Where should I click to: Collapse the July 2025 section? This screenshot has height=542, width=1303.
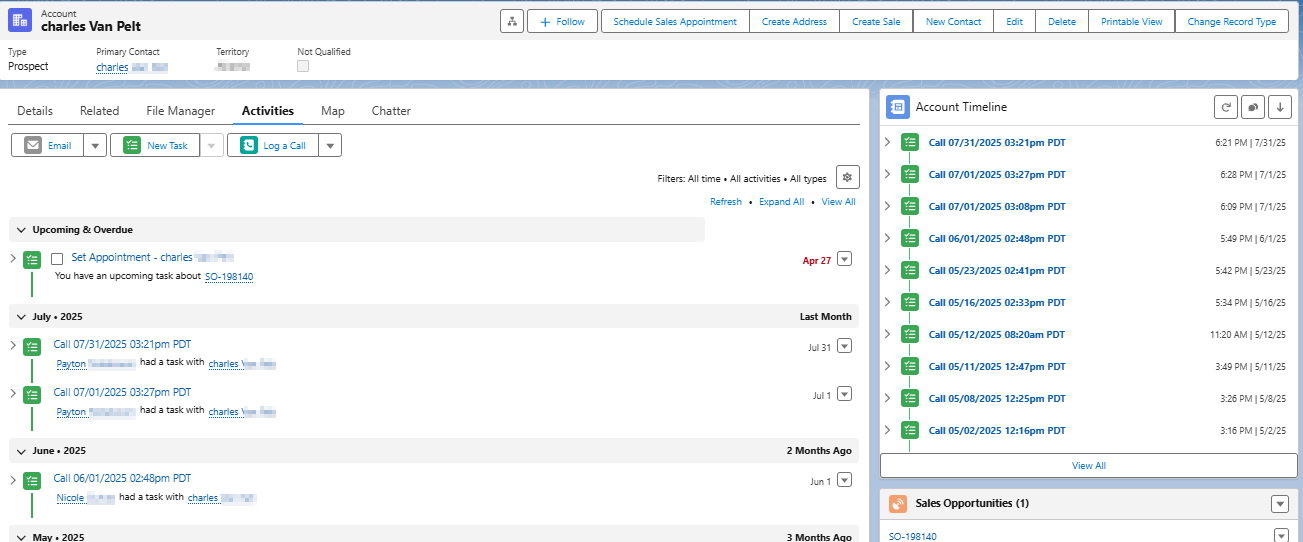(x=21, y=316)
